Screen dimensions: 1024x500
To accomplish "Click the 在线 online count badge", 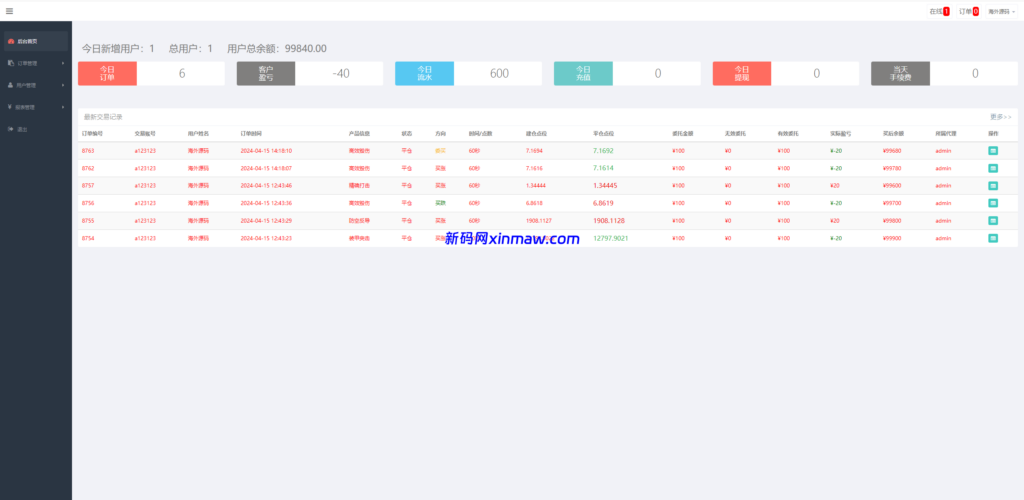I will (946, 11).
